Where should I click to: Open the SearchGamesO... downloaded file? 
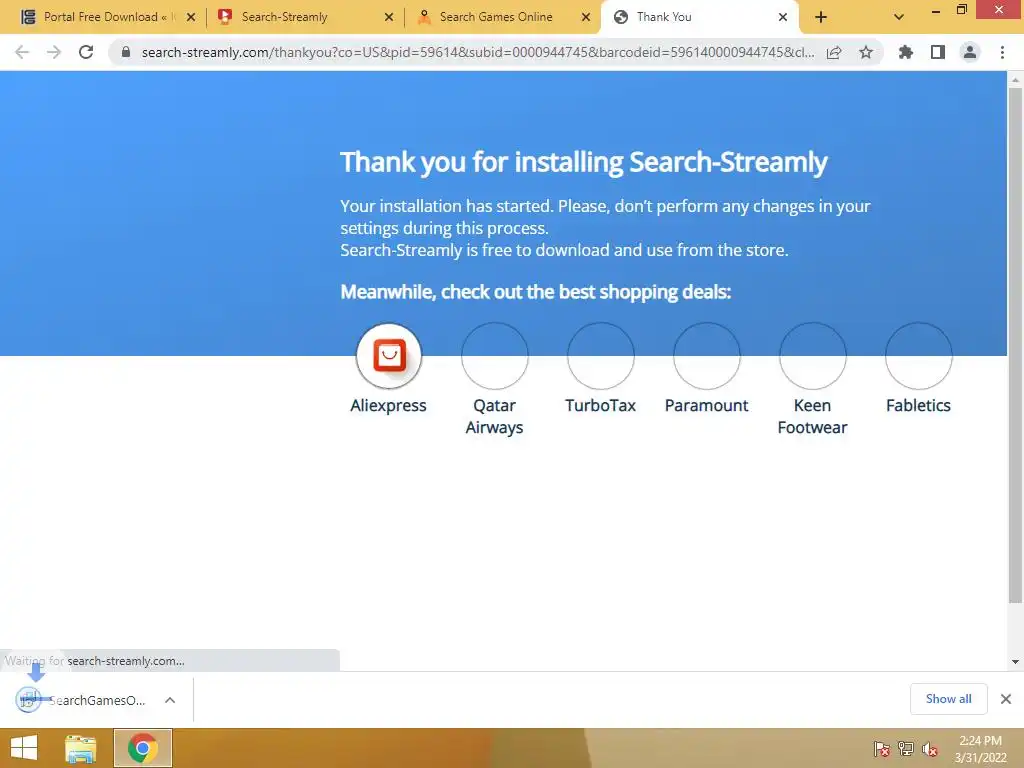82,700
